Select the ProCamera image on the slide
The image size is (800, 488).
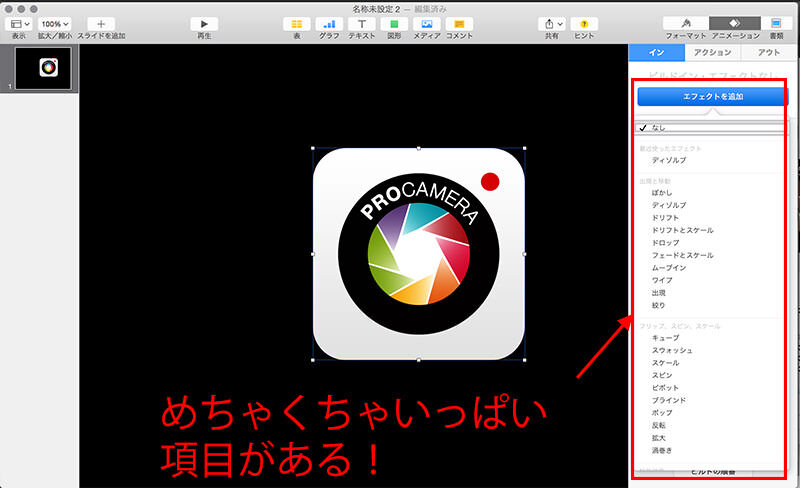(418, 254)
